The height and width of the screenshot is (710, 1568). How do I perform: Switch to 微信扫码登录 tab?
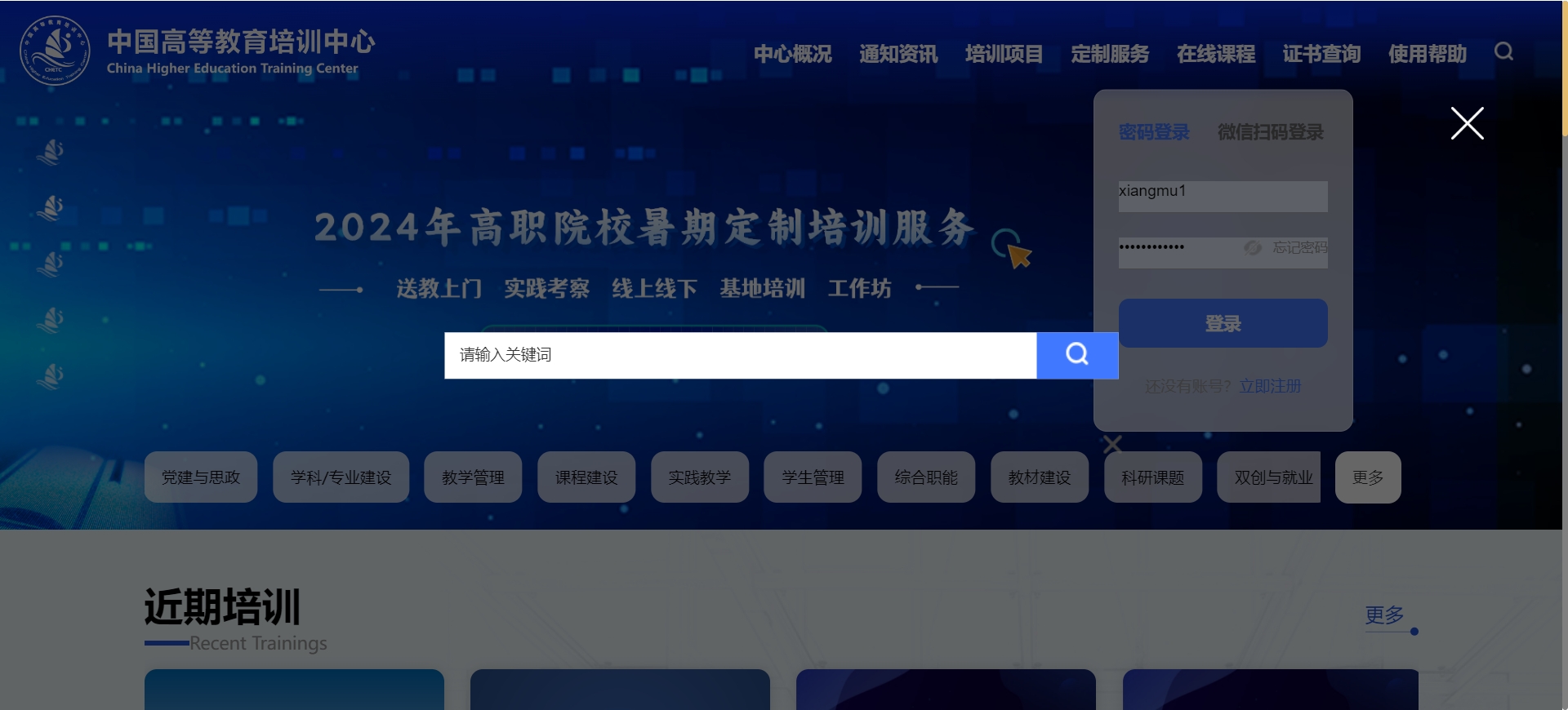click(x=1270, y=132)
